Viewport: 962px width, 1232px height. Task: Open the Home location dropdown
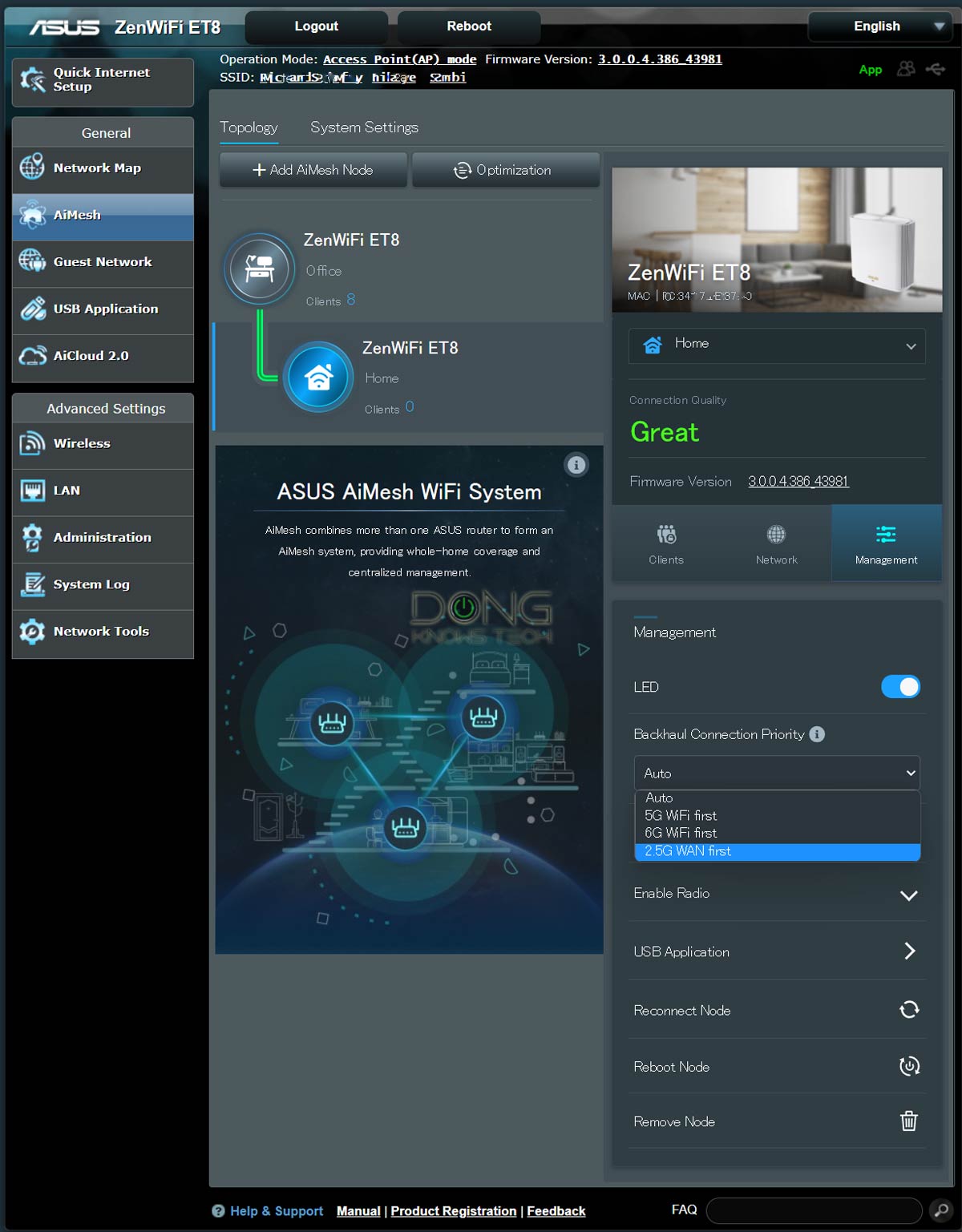[x=776, y=345]
